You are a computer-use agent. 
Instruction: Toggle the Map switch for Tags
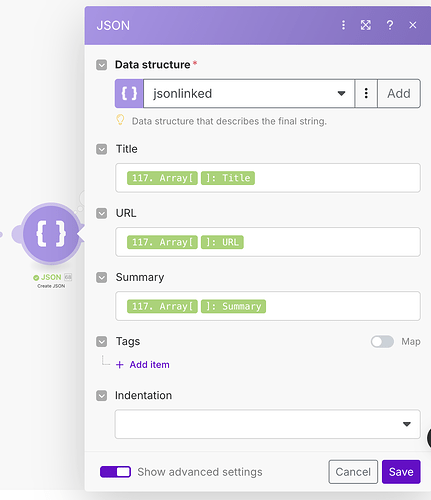click(x=382, y=341)
